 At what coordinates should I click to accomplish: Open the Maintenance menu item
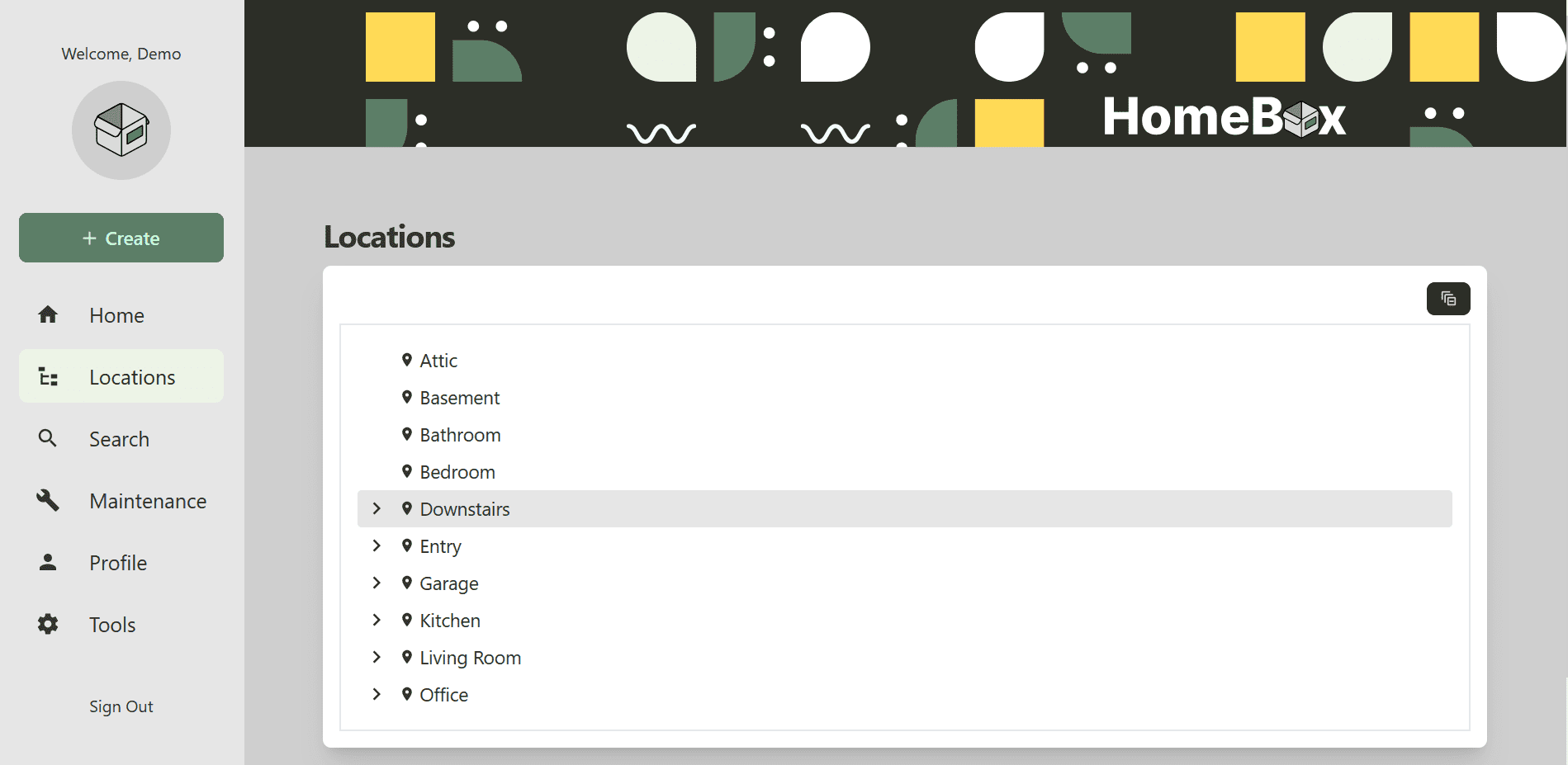pyautogui.click(x=148, y=501)
